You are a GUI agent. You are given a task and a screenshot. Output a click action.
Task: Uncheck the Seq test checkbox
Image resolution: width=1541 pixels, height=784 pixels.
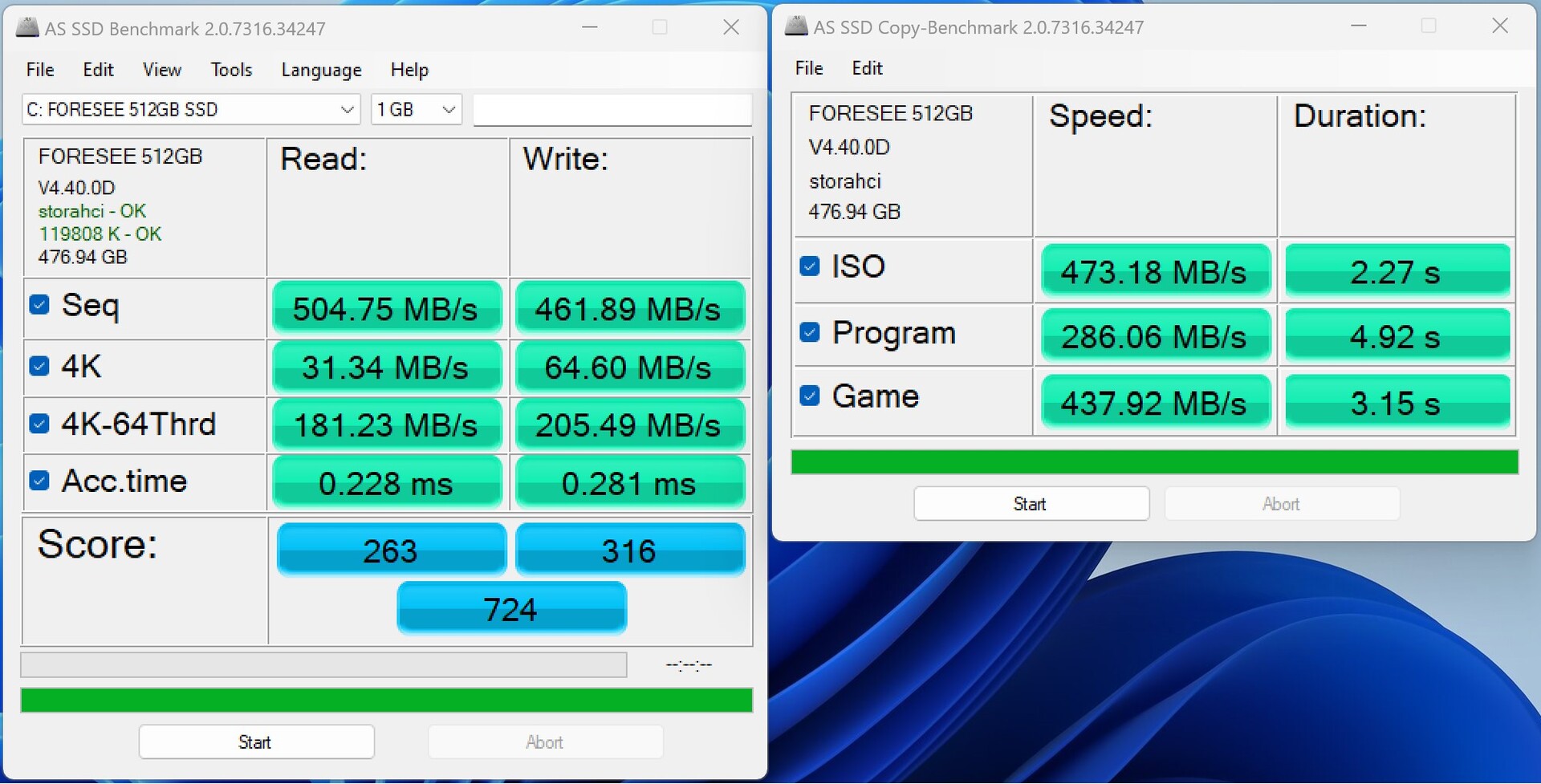pos(39,305)
